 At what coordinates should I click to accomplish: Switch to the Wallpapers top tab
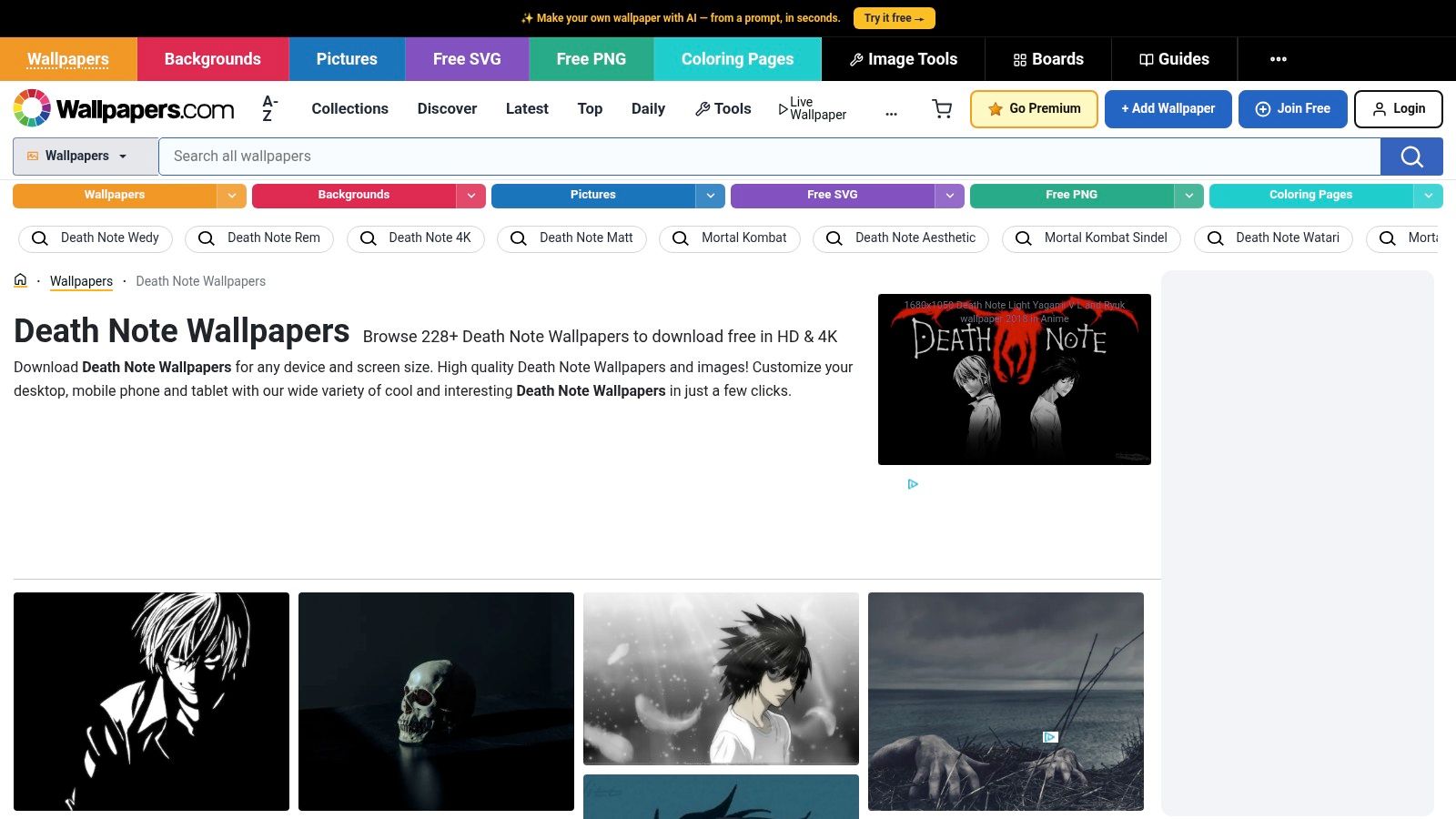coord(68,59)
